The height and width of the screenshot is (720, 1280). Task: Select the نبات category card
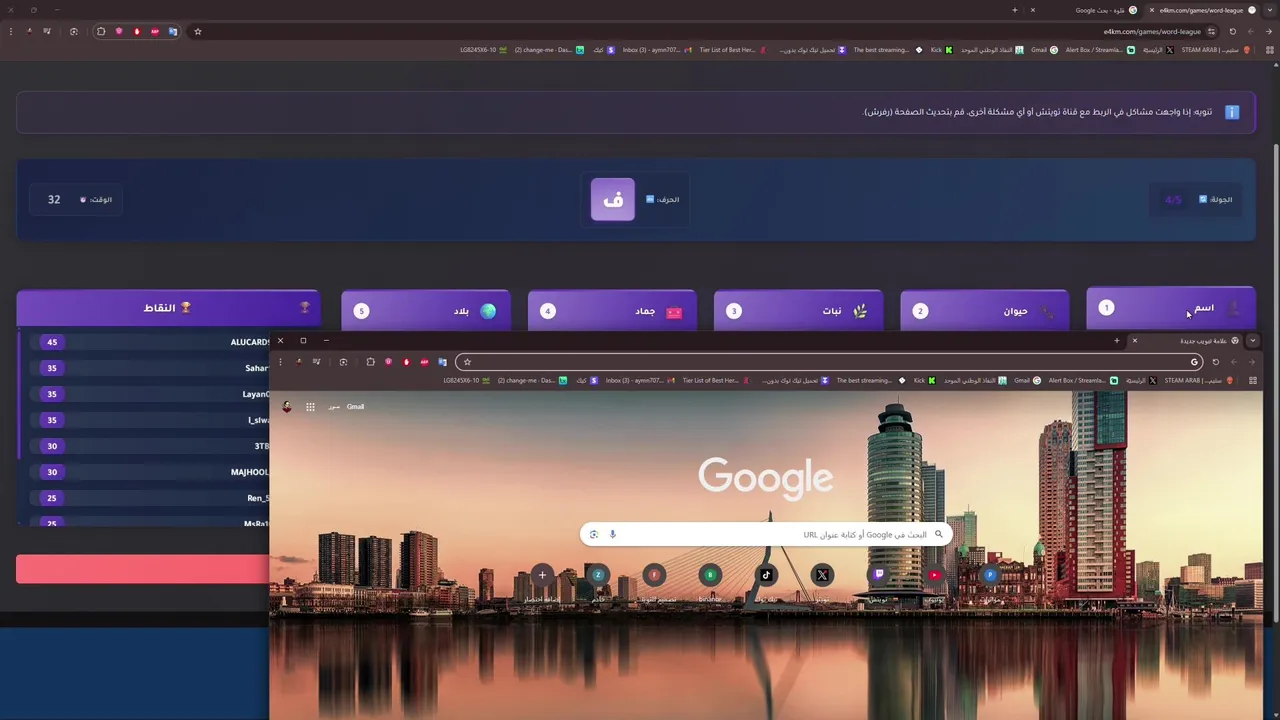798,310
